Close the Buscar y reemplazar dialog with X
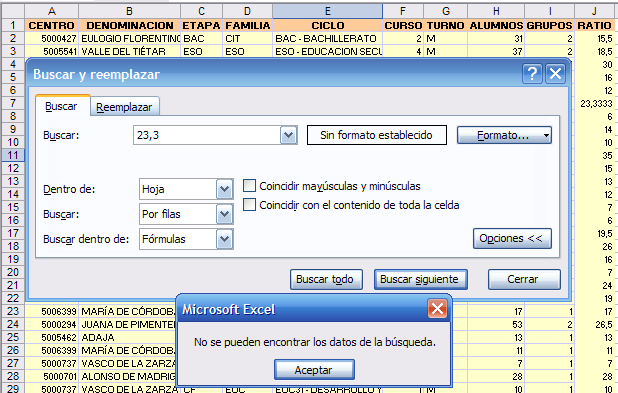The height and width of the screenshot is (393, 618). [555, 74]
